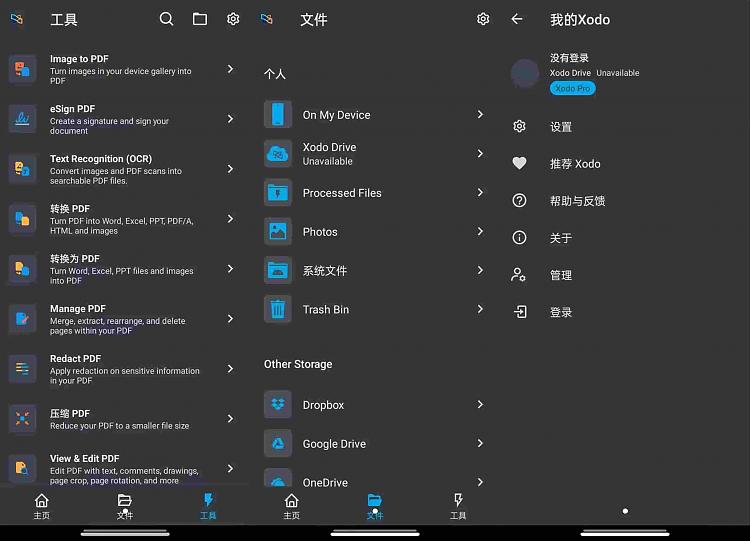The height and width of the screenshot is (541, 750).
Task: Tap the On My Device phone icon
Action: [x=278, y=115]
